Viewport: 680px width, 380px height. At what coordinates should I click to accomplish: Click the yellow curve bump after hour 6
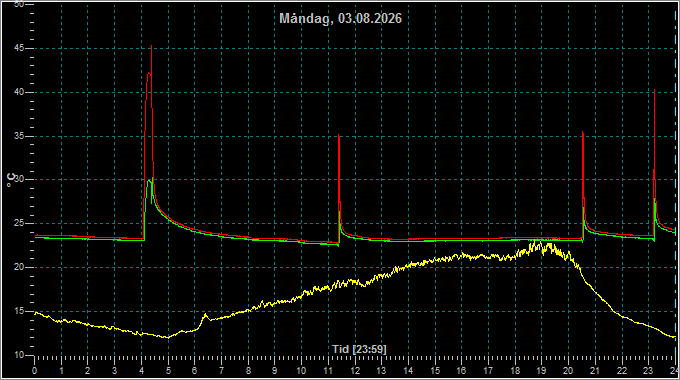coord(205,314)
